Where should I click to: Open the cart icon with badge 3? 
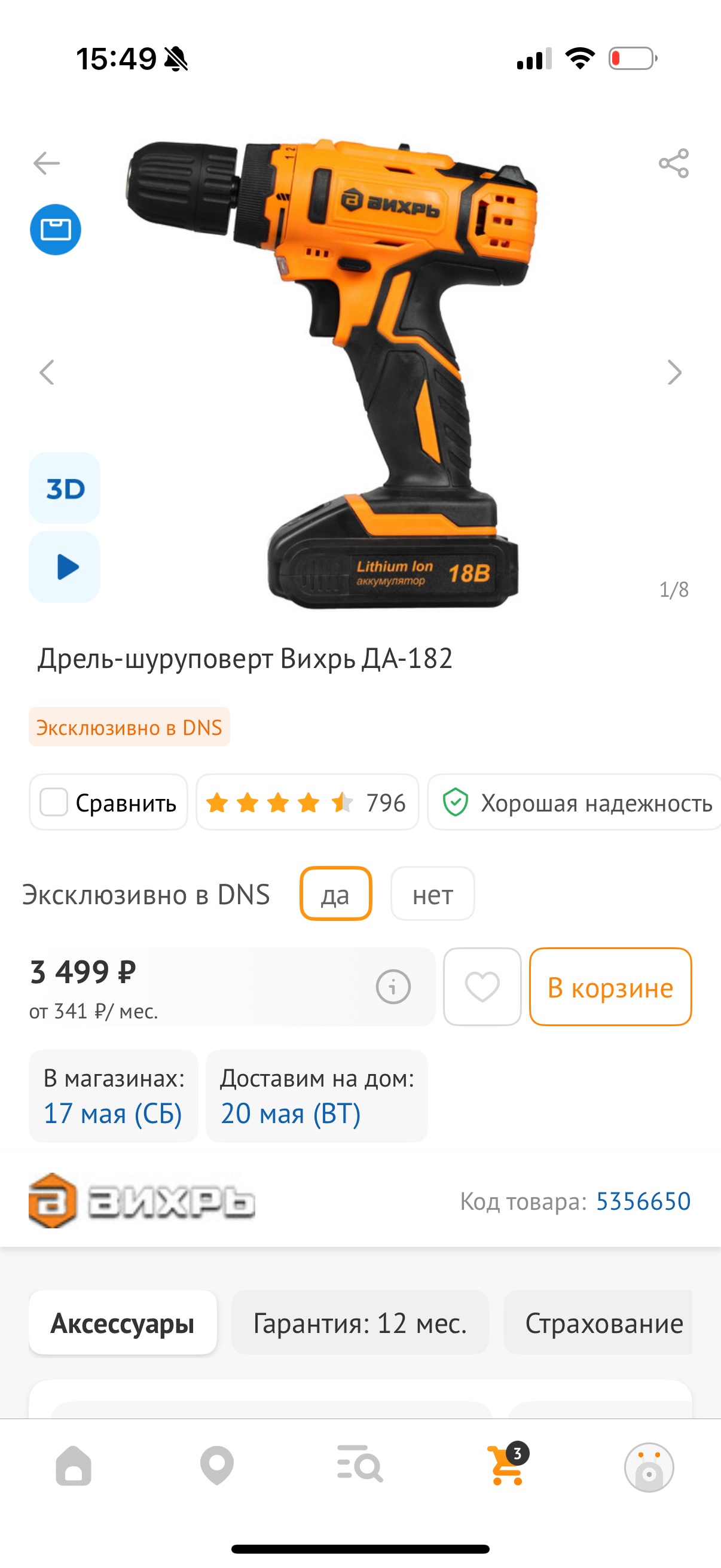click(508, 1465)
